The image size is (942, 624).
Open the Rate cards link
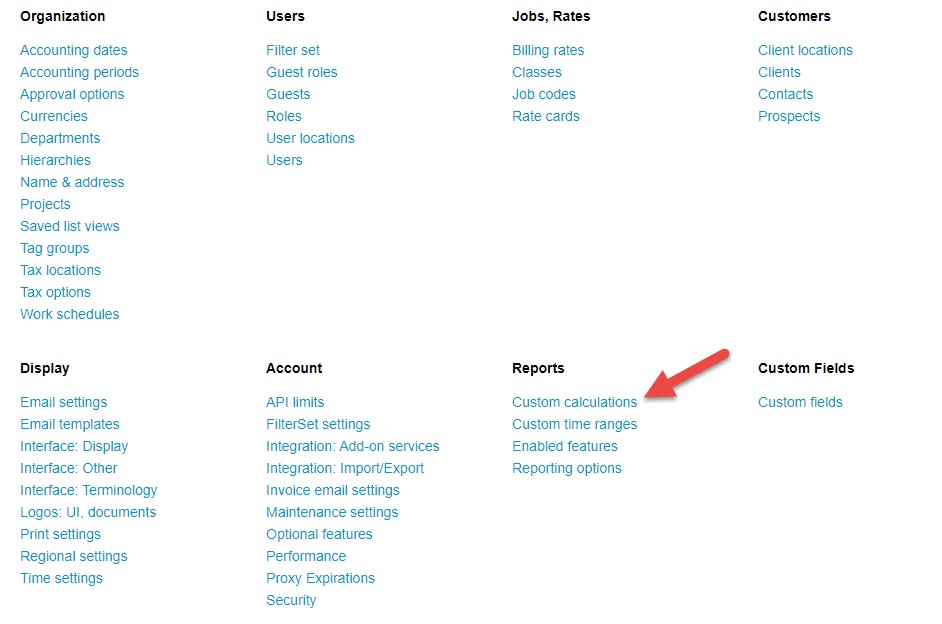point(545,116)
